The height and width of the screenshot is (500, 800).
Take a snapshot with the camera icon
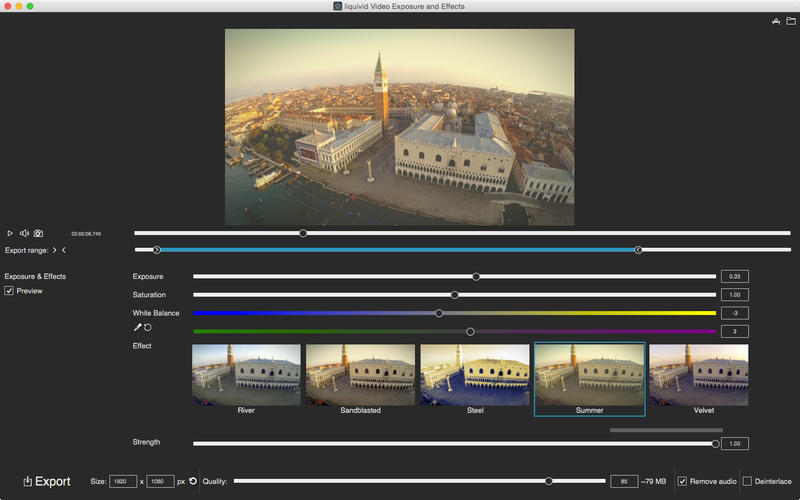38,233
